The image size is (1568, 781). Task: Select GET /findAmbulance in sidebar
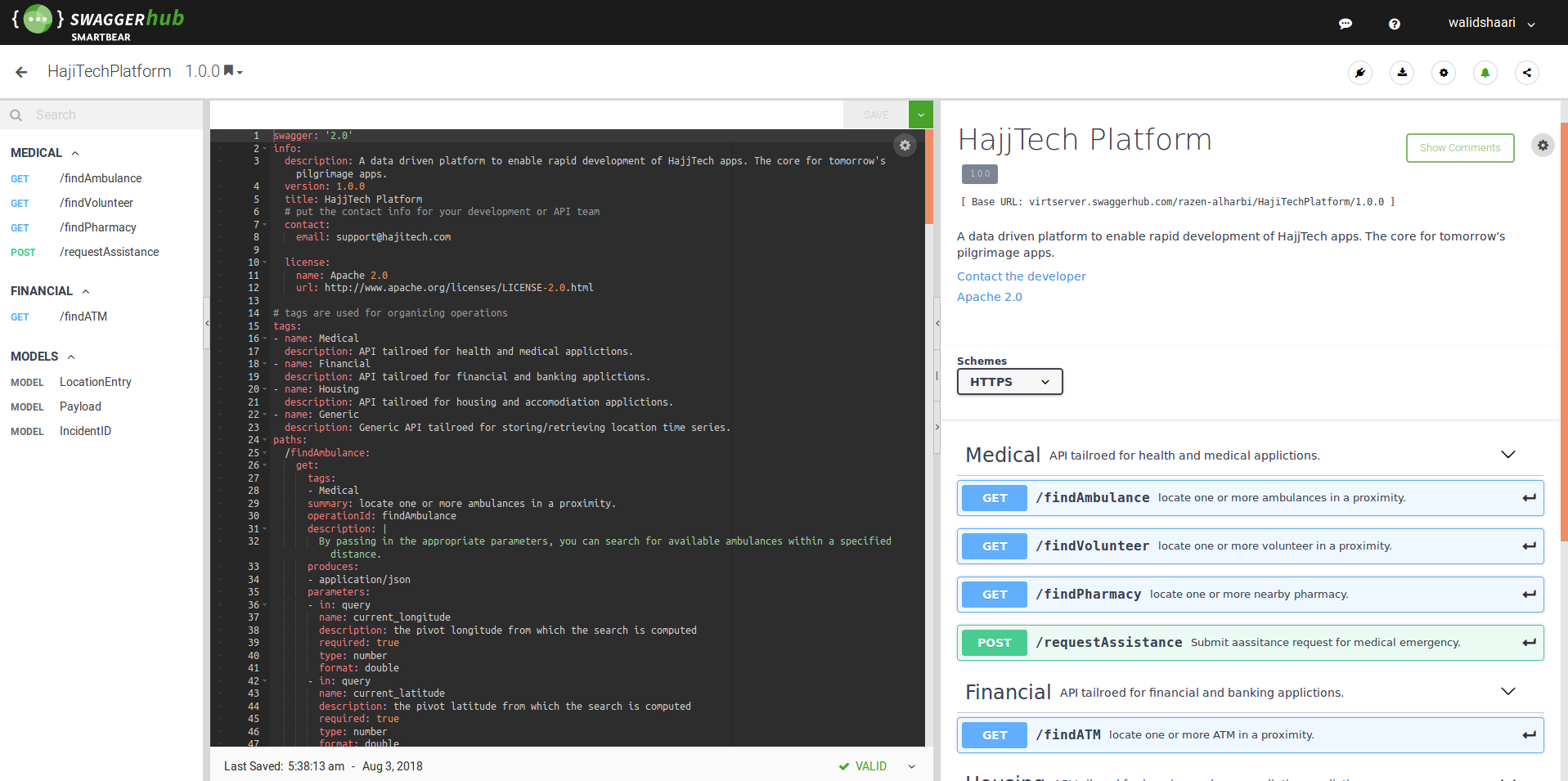click(x=101, y=178)
